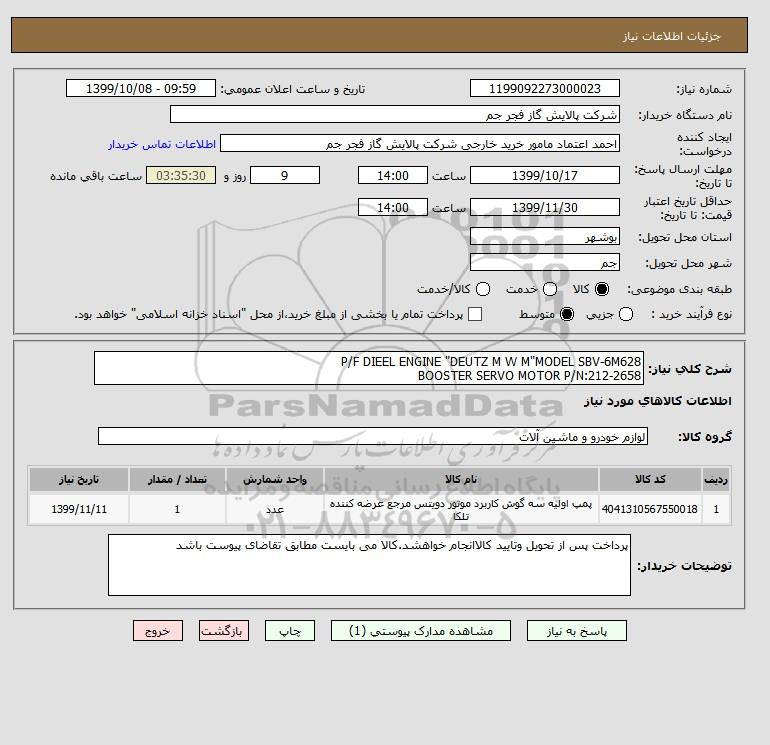Choose the متوسط purchase type radio
Screen dimensions: 770x745
(x=567, y=314)
